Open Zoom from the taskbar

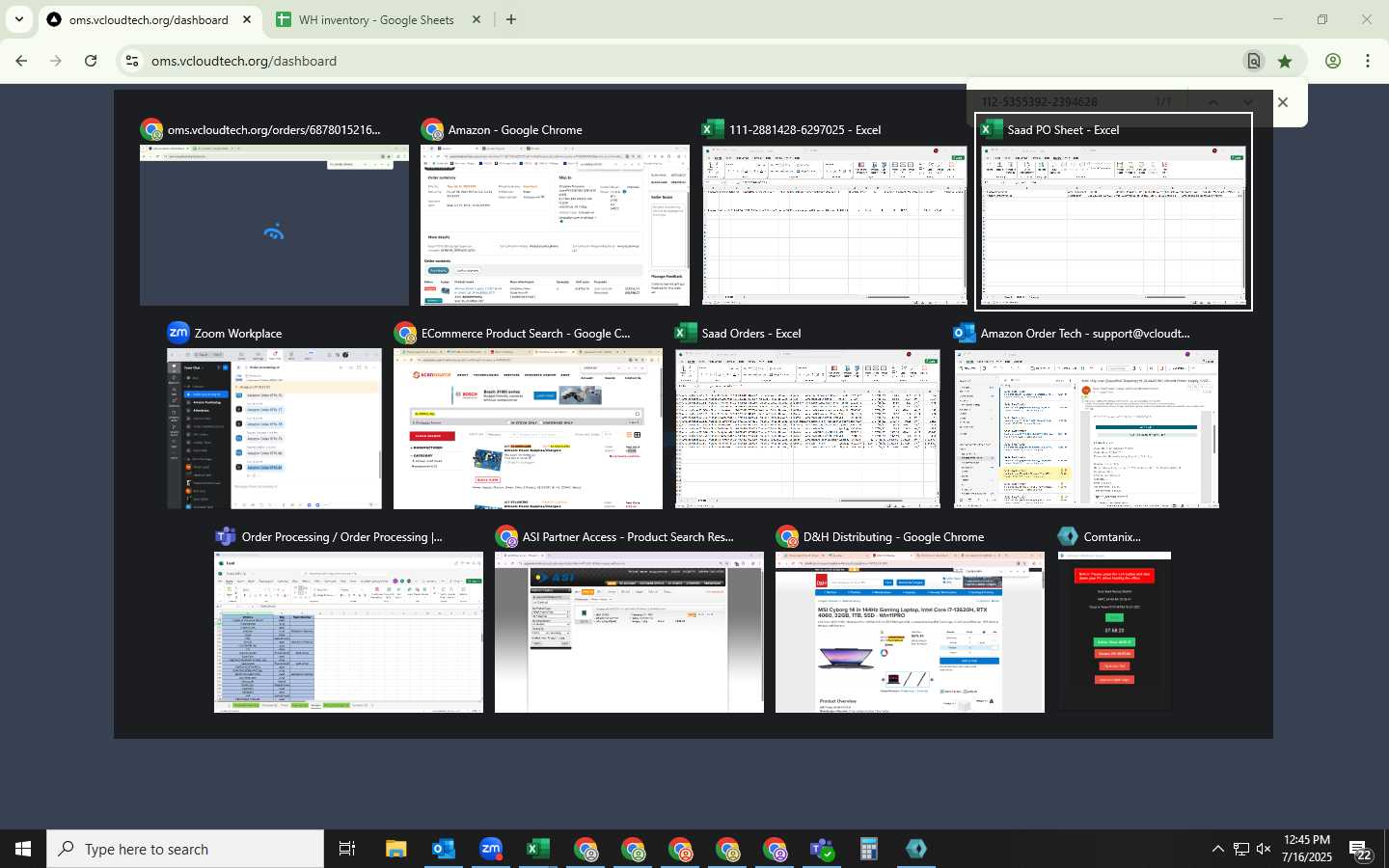point(491,849)
